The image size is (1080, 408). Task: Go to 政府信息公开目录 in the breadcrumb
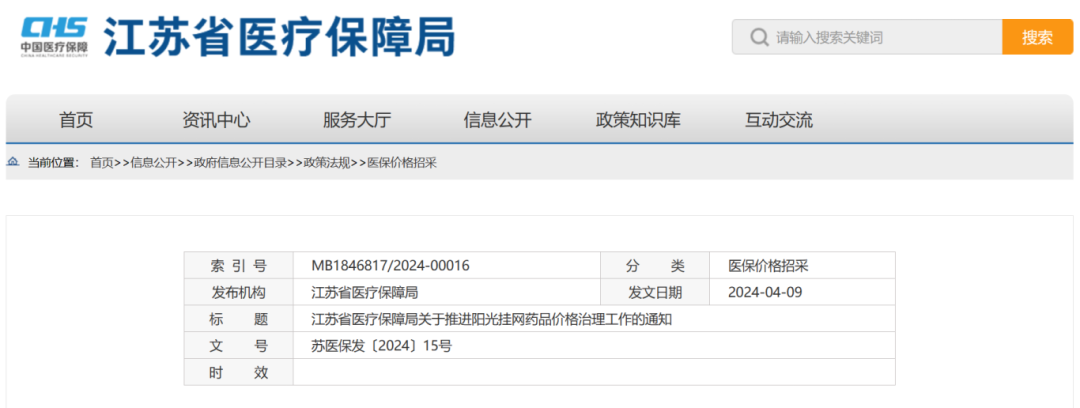point(240,163)
